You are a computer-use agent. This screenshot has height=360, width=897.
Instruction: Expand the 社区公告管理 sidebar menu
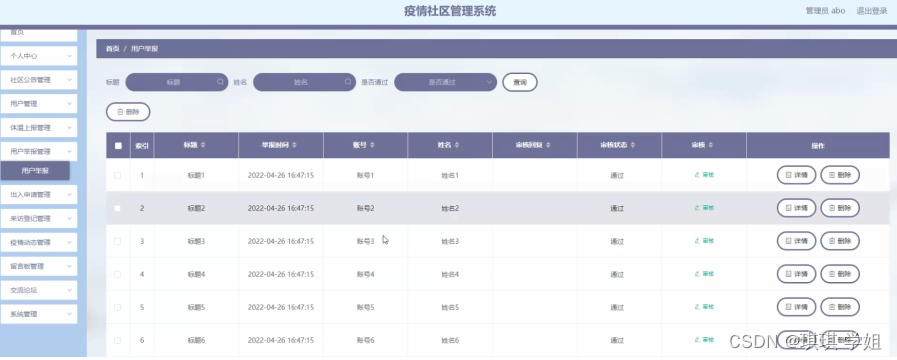(38, 80)
